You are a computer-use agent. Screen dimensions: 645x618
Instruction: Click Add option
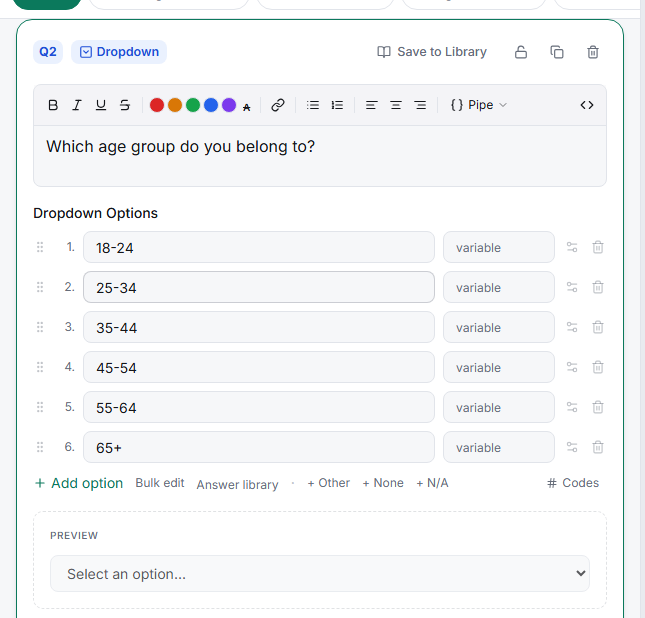[79, 483]
